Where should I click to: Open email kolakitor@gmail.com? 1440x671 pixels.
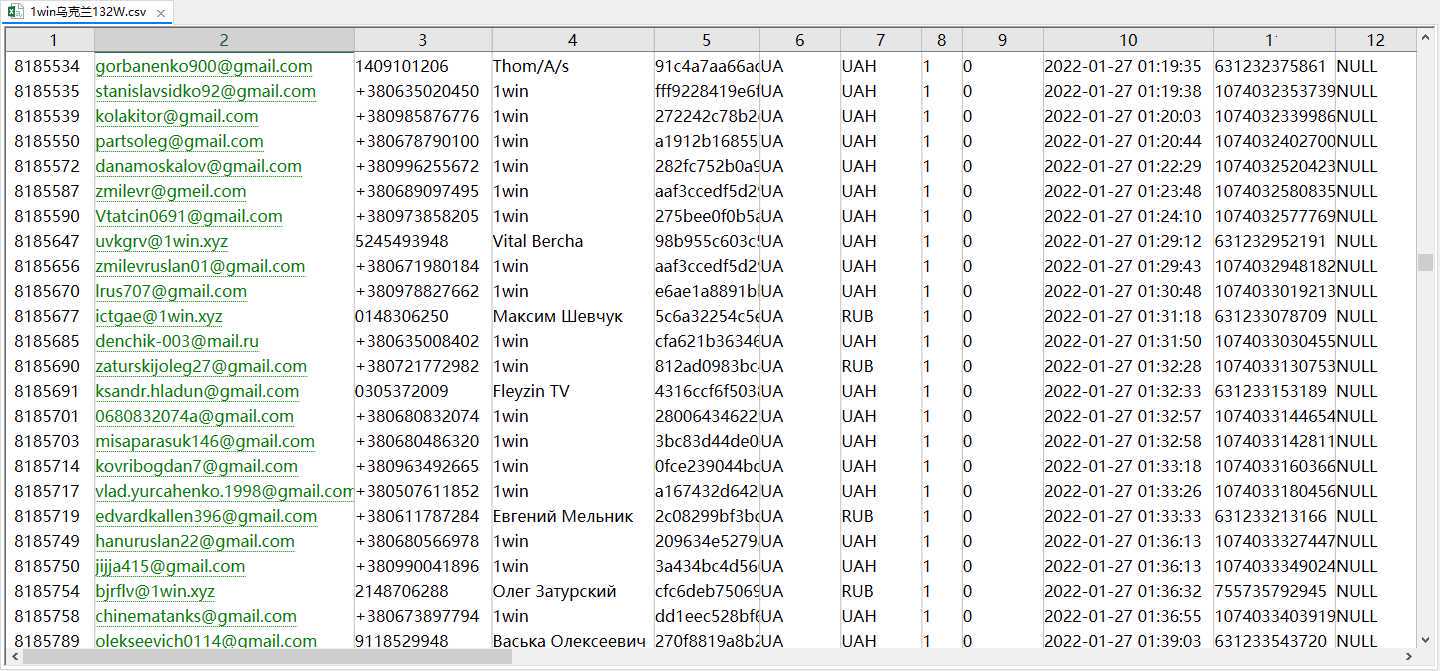(x=177, y=116)
